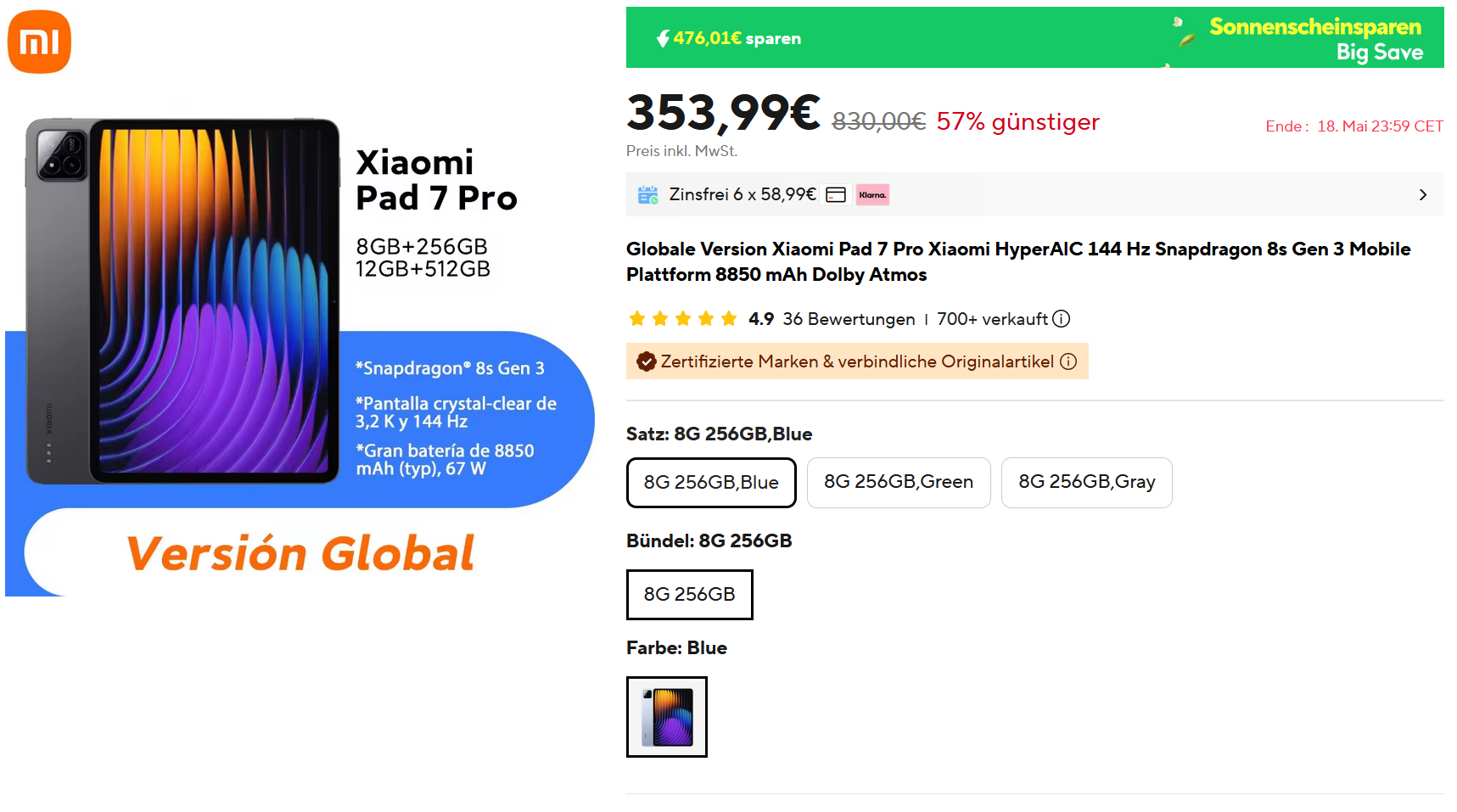Select the Blue color swatch thumbnail
This screenshot has height=812, width=1457.
click(667, 717)
